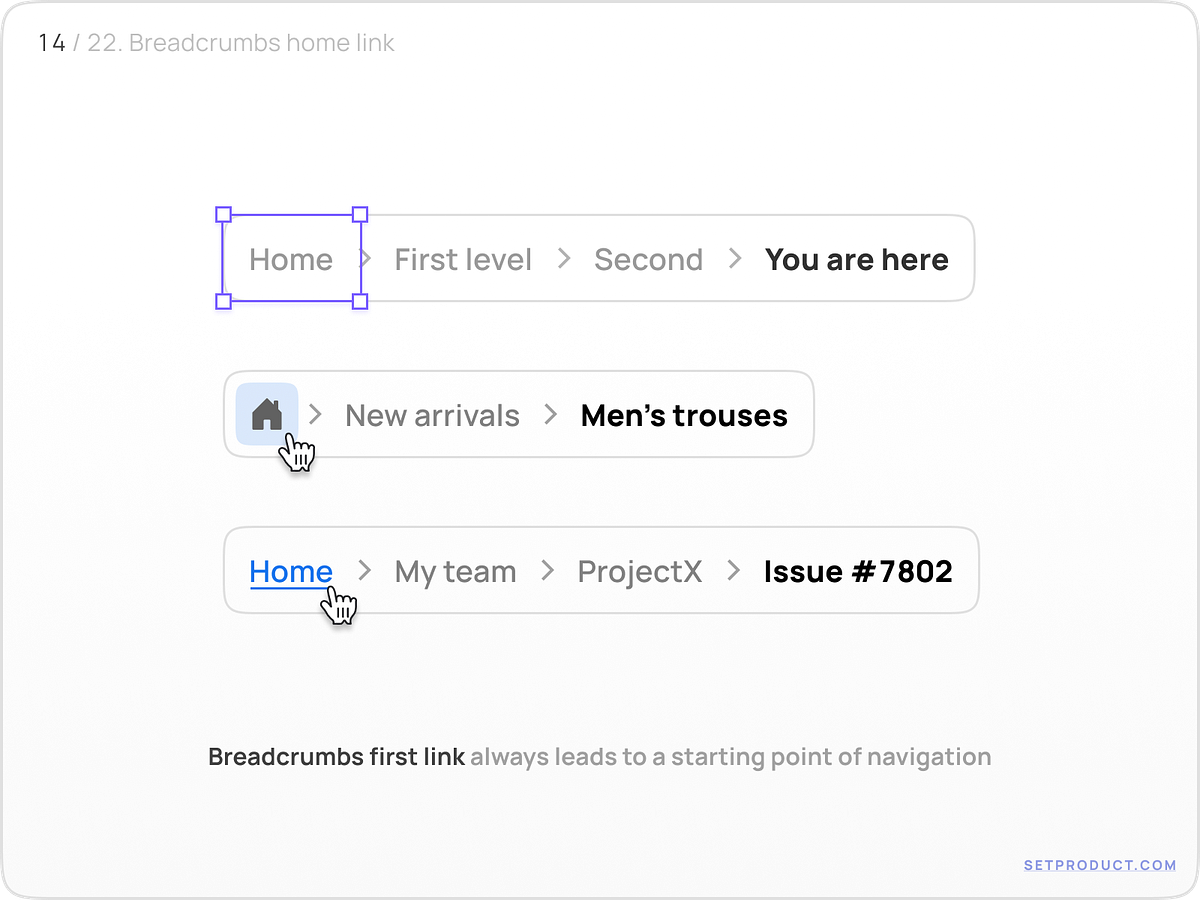Screen dimensions: 1200x900
Task: Open the SETPRODUCT.COM link
Action: click(x=1098, y=864)
